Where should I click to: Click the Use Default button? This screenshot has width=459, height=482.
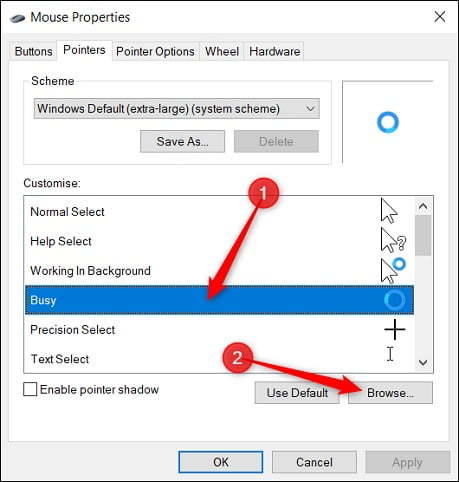[x=297, y=393]
